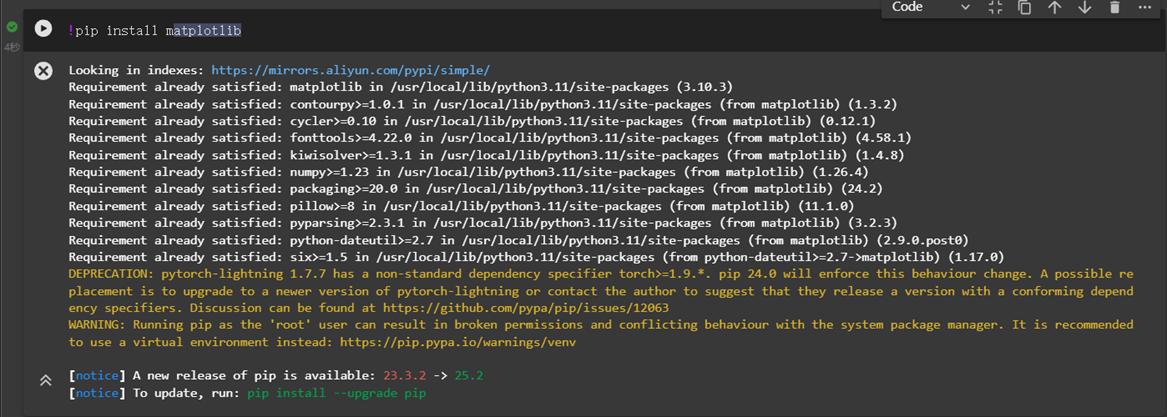Click the first '[notice]' label

pyautogui.click(x=97, y=376)
